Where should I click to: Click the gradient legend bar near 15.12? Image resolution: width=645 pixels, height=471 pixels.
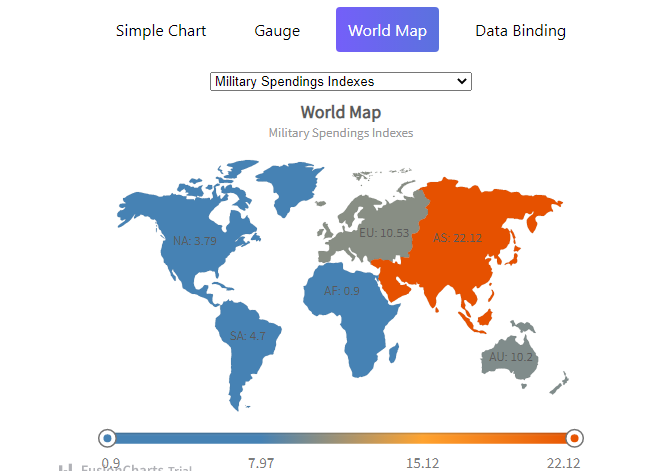pyautogui.click(x=423, y=438)
